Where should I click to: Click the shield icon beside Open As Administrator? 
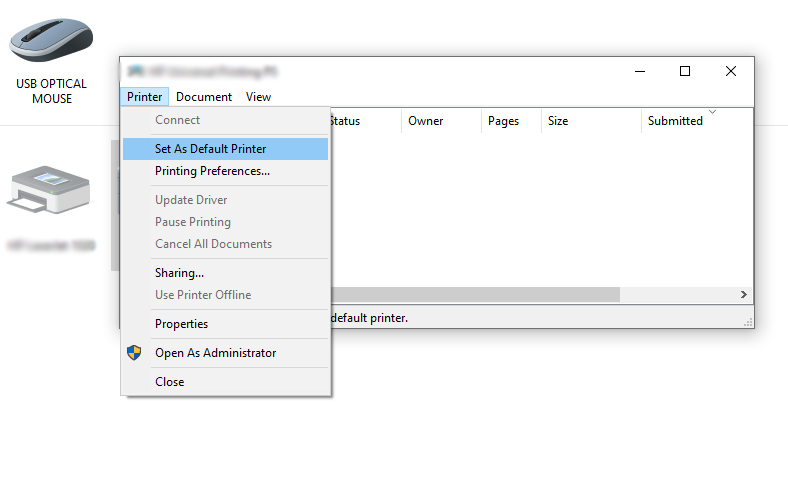pos(134,352)
